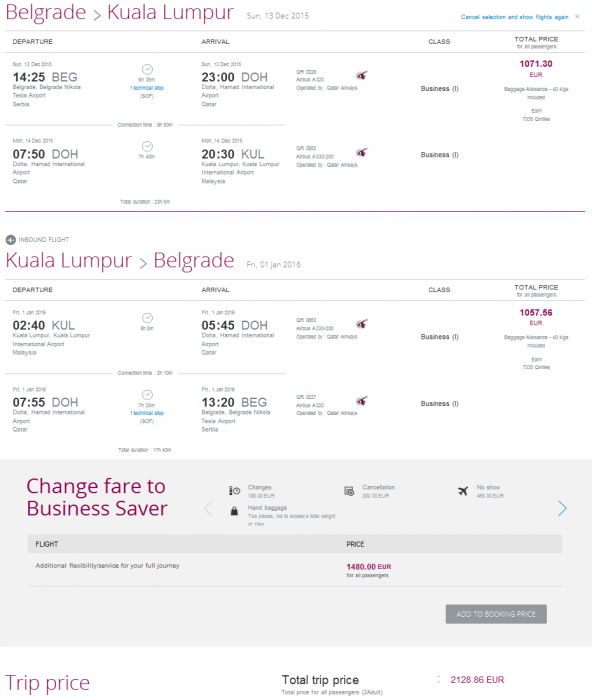
Task: Show next fare conditions with right chevron
Action: 563,508
